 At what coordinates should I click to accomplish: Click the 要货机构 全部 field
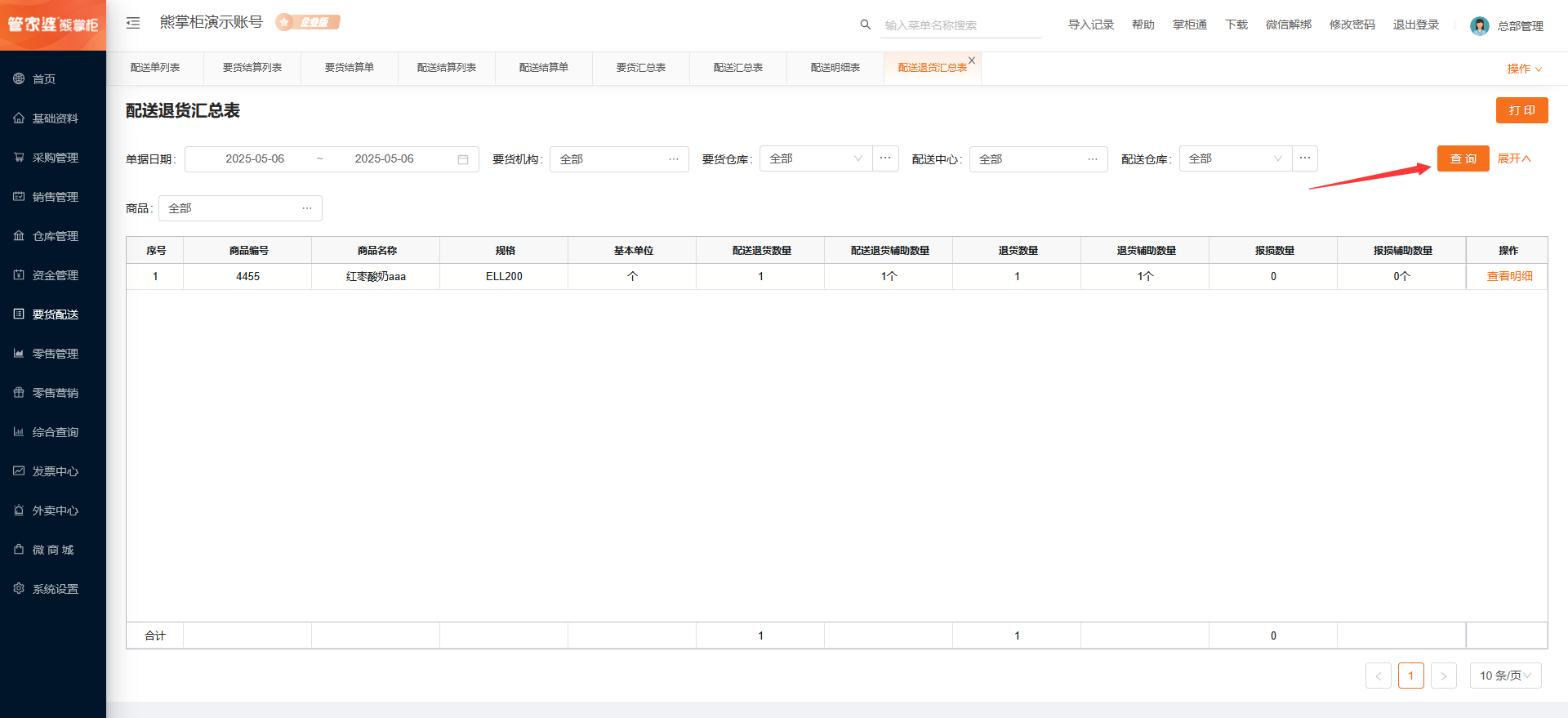tap(619, 159)
